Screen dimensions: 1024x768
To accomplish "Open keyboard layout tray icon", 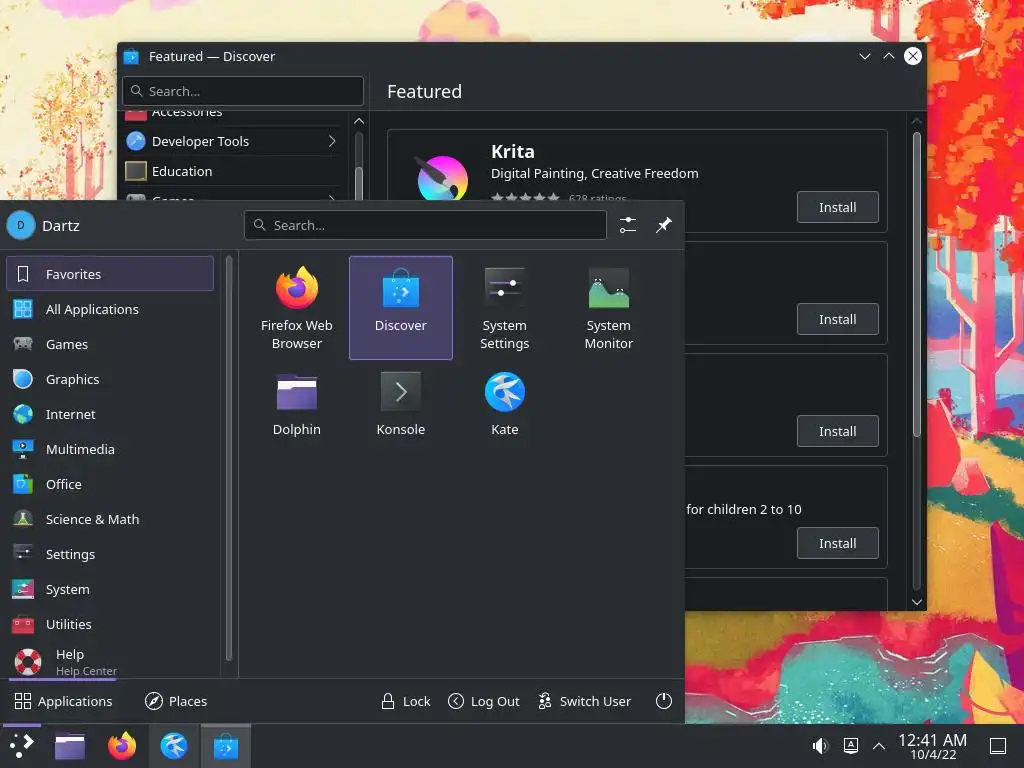I will (x=850, y=746).
